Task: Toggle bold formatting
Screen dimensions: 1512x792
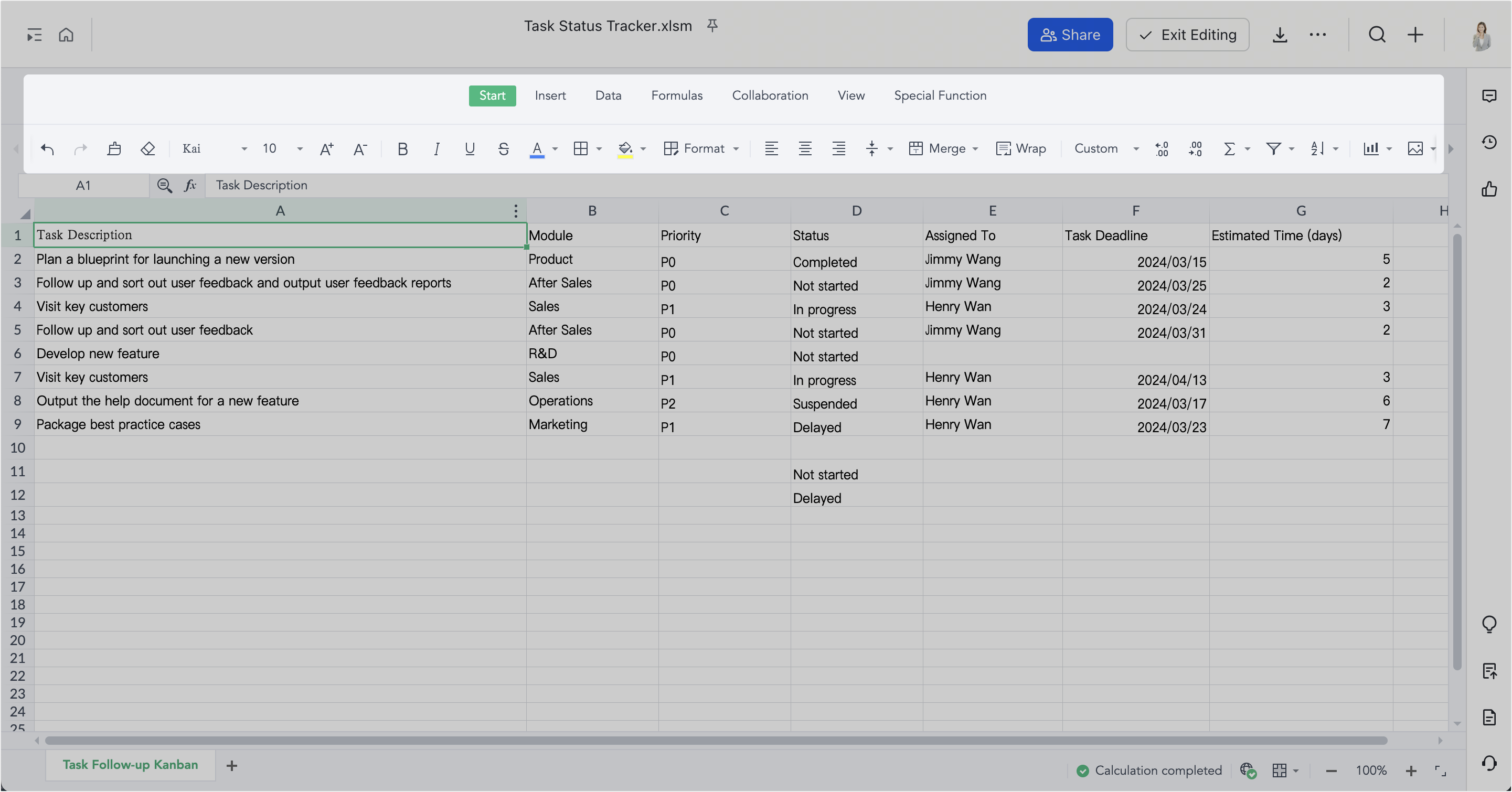Action: click(402, 149)
